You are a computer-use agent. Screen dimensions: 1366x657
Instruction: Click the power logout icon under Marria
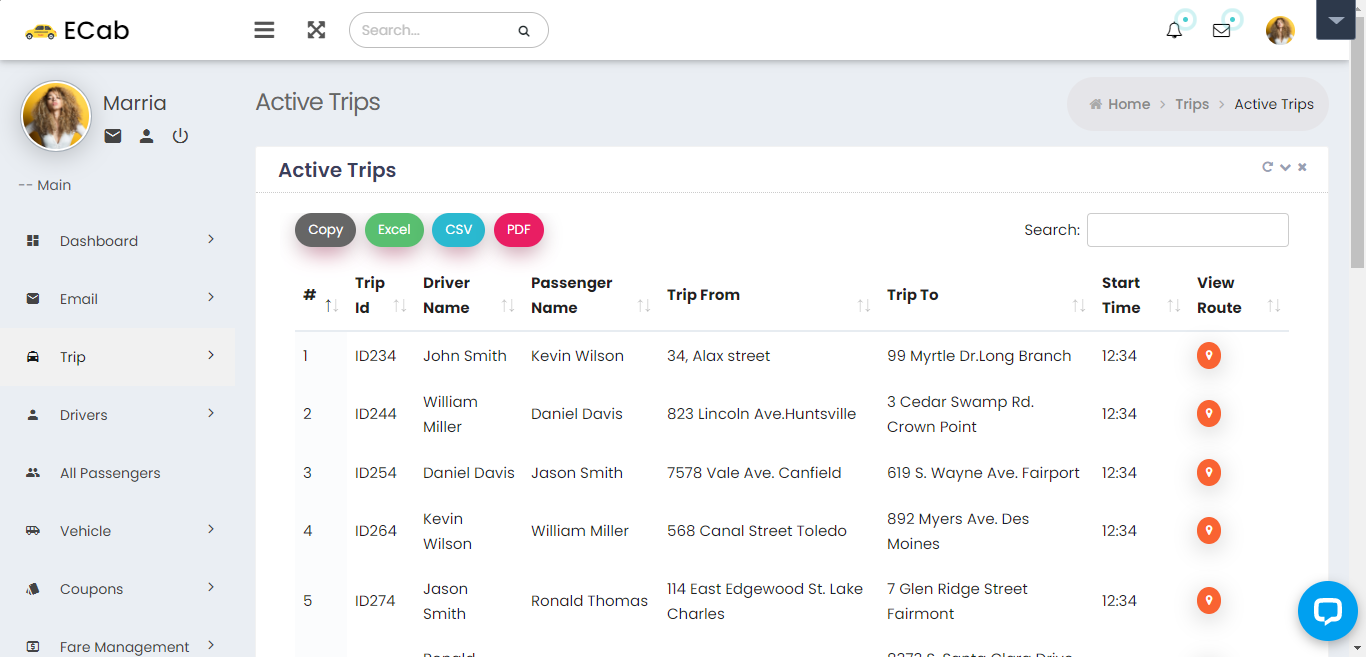pyautogui.click(x=180, y=136)
